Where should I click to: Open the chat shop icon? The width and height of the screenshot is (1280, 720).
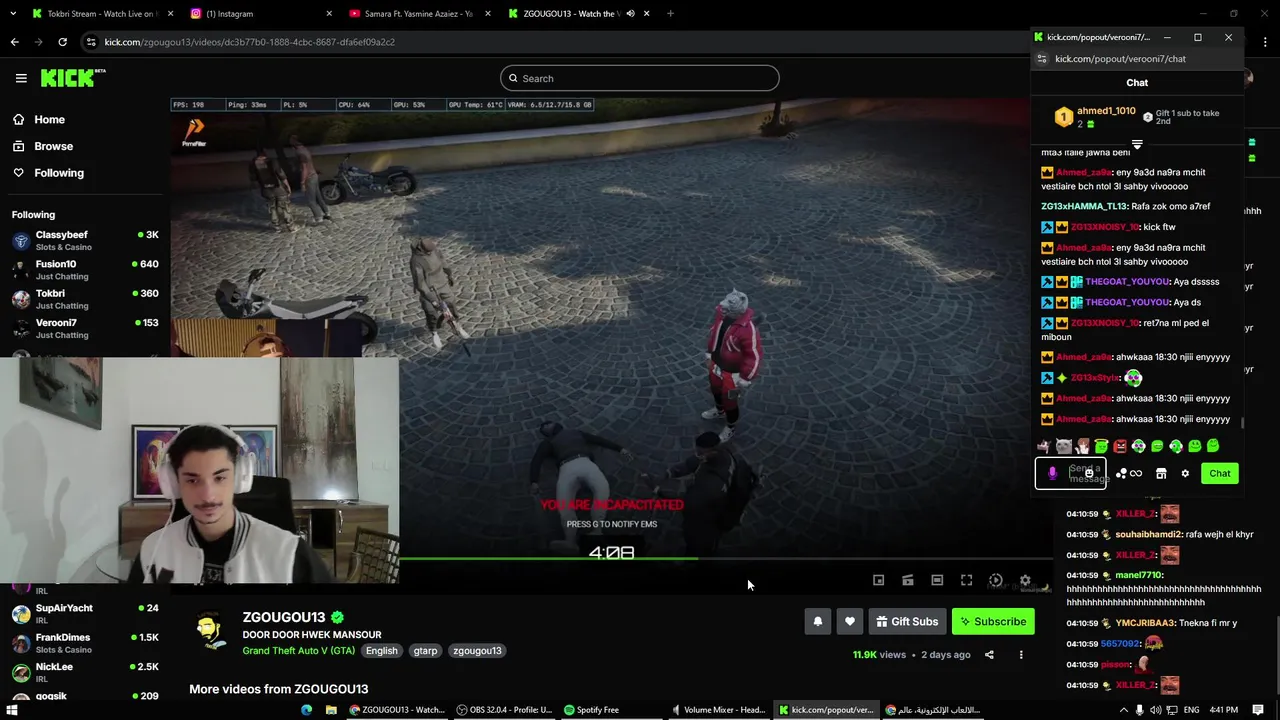[x=1161, y=473]
